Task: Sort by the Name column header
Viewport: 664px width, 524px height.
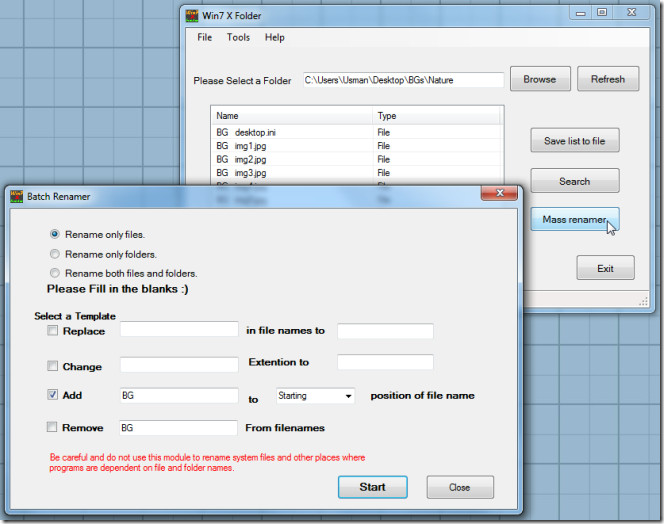Action: (x=292, y=116)
